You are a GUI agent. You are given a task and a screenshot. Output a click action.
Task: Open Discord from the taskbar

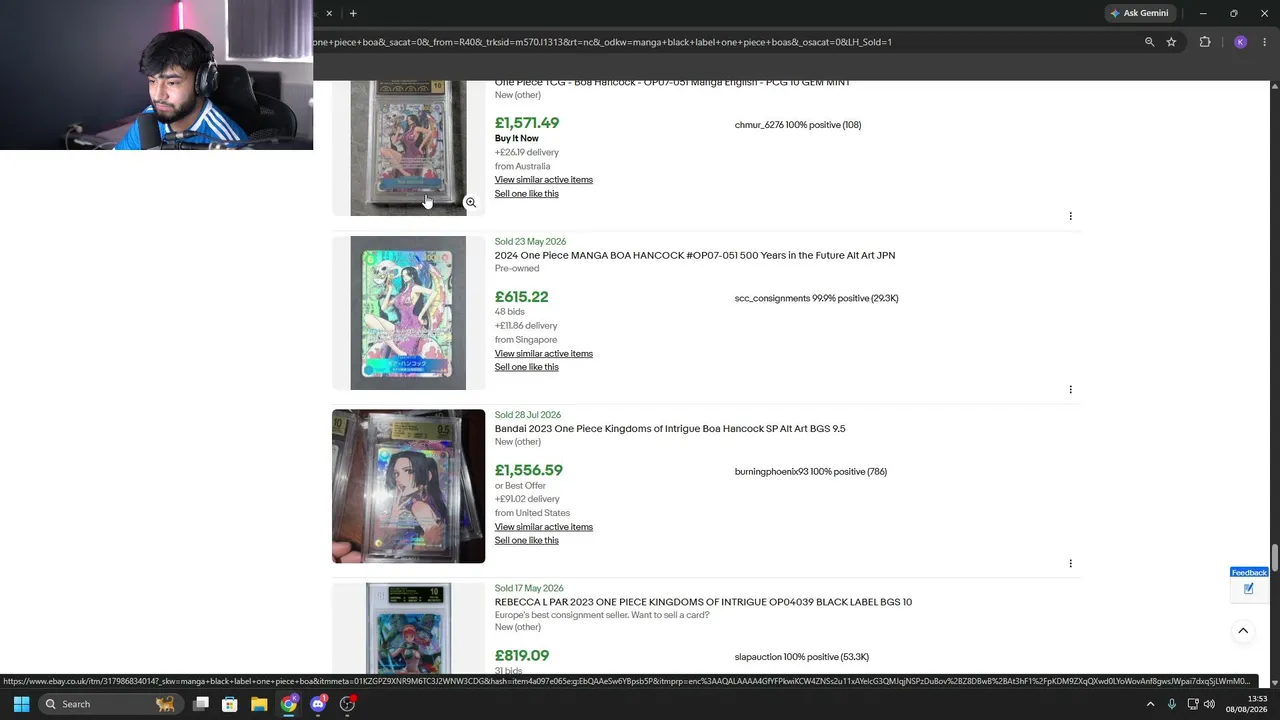[x=318, y=704]
